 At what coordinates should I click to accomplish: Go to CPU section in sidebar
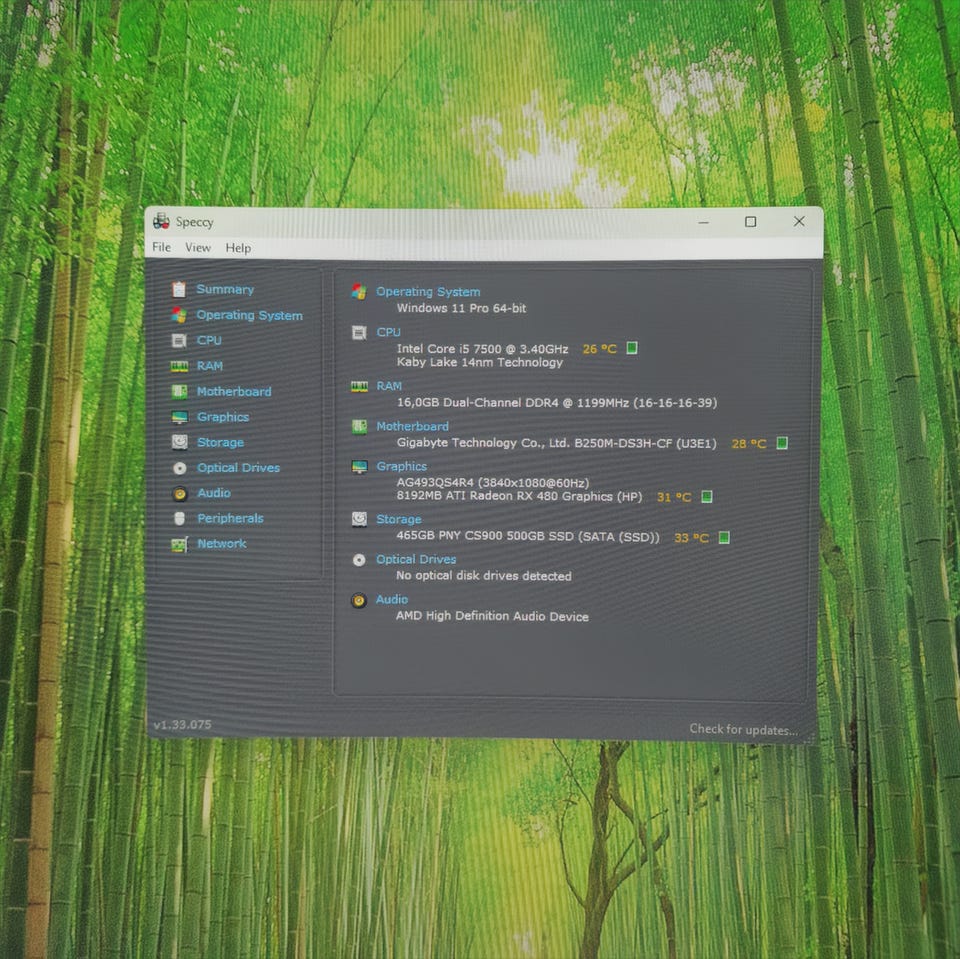[x=209, y=340]
